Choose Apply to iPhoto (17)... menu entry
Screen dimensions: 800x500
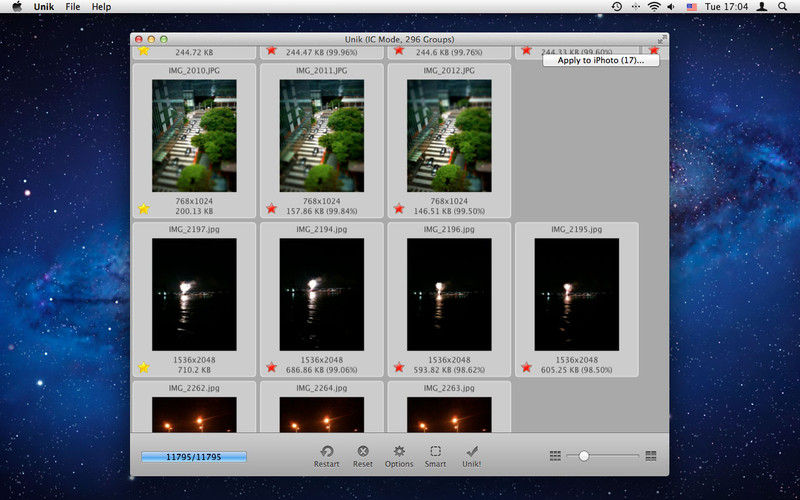(601, 60)
